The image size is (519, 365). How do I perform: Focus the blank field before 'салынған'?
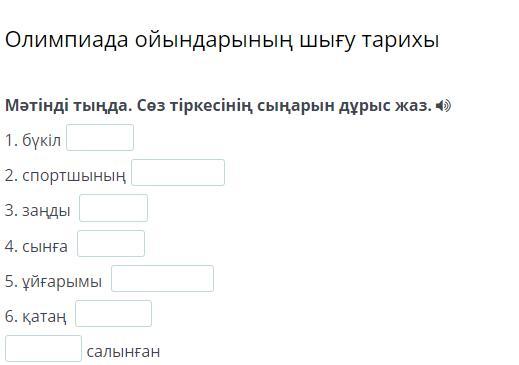click(43, 348)
